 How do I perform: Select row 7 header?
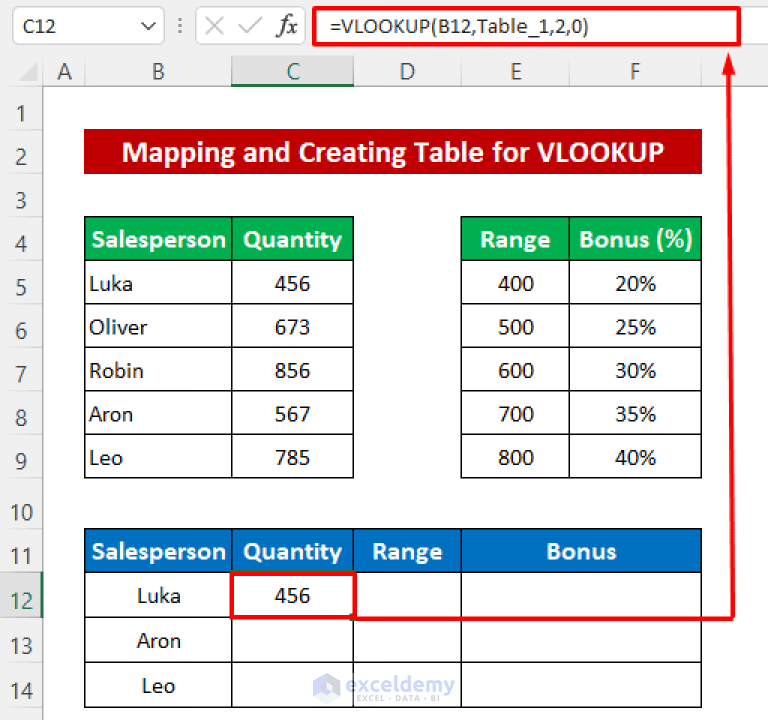pos(21,369)
